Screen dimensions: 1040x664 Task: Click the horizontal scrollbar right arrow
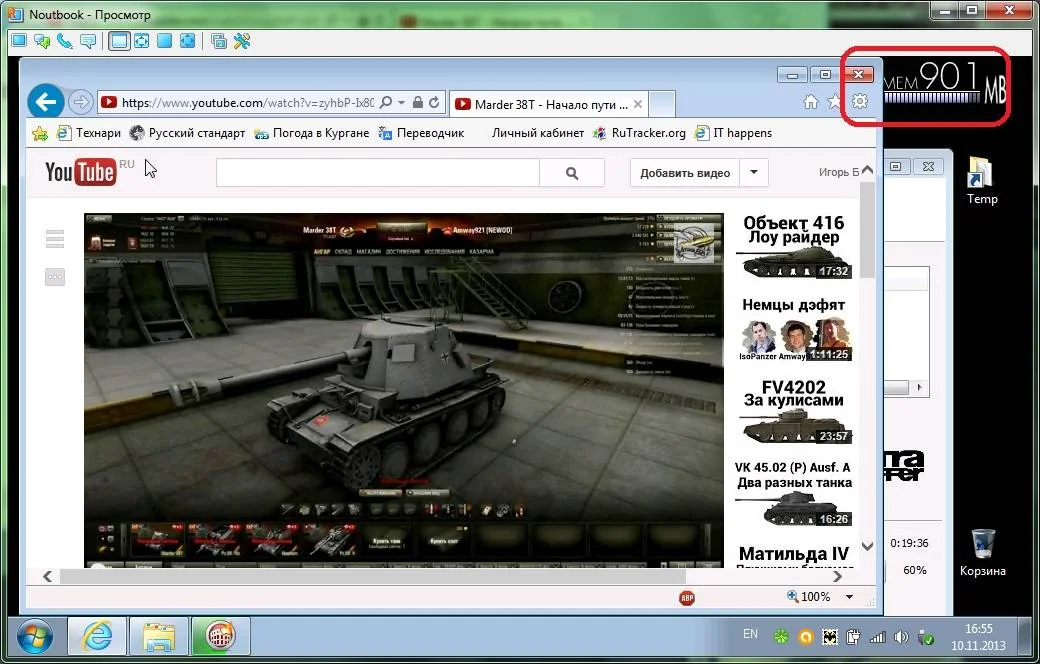[838, 576]
